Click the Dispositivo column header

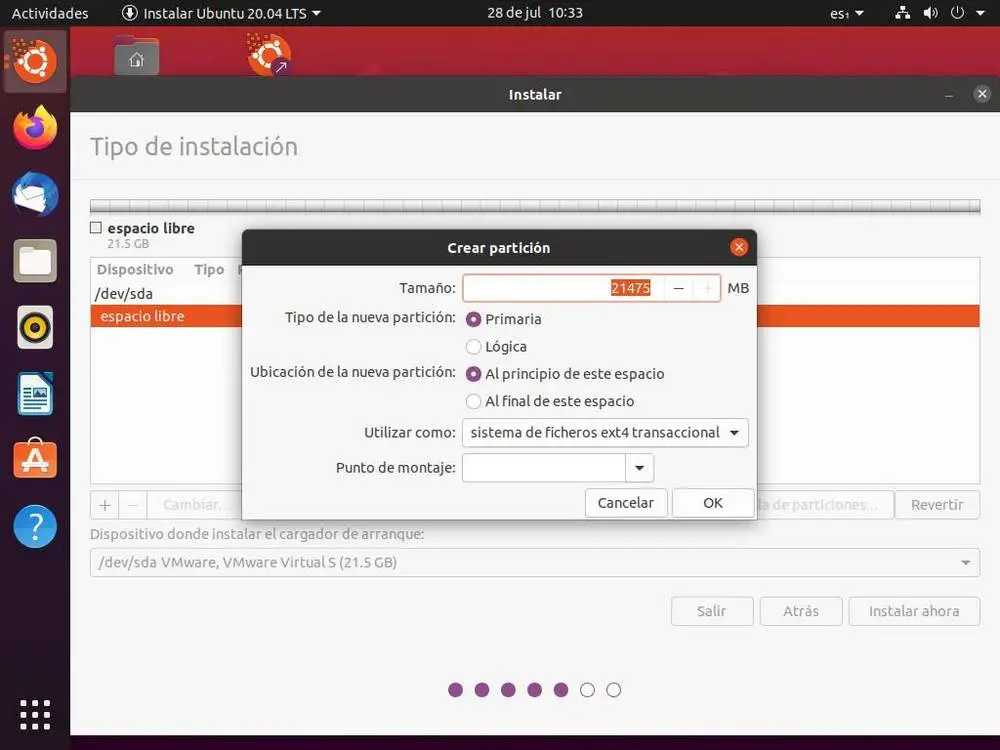pyautogui.click(x=135, y=269)
